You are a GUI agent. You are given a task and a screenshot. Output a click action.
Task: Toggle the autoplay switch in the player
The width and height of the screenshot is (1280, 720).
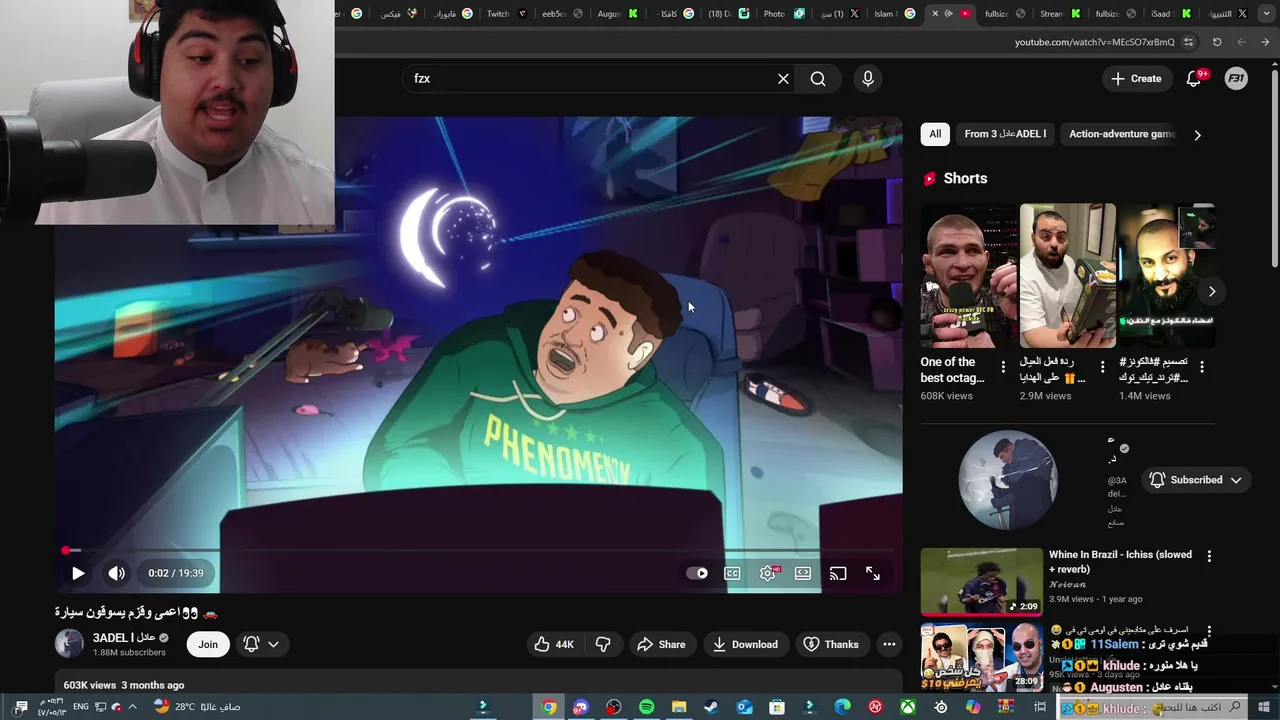pyautogui.click(x=697, y=573)
